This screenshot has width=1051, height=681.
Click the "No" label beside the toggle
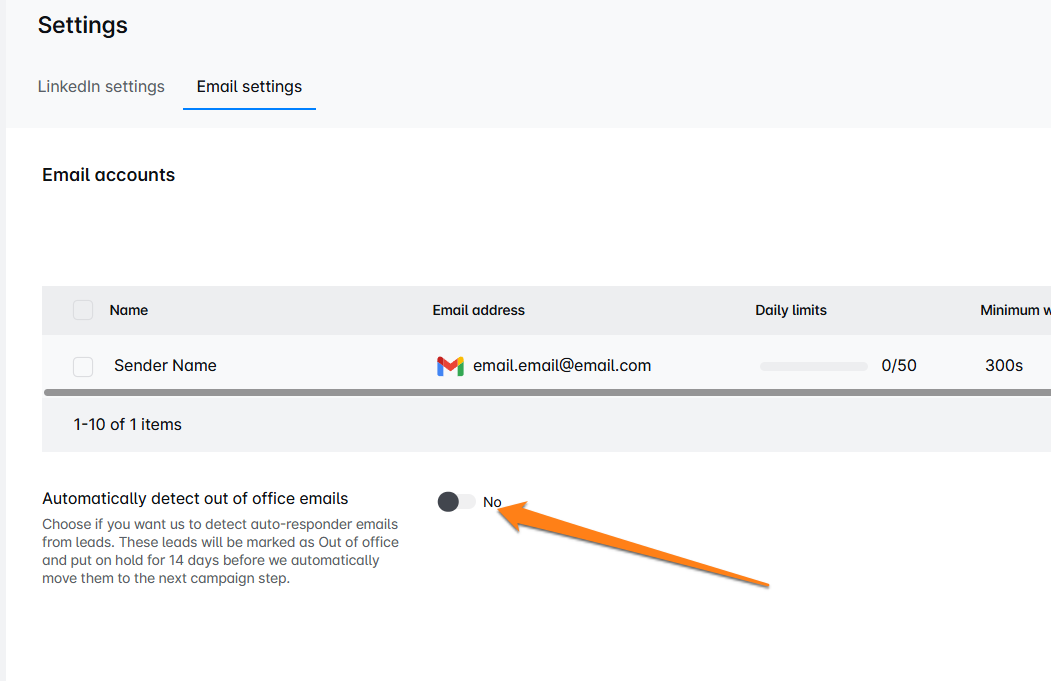click(492, 502)
